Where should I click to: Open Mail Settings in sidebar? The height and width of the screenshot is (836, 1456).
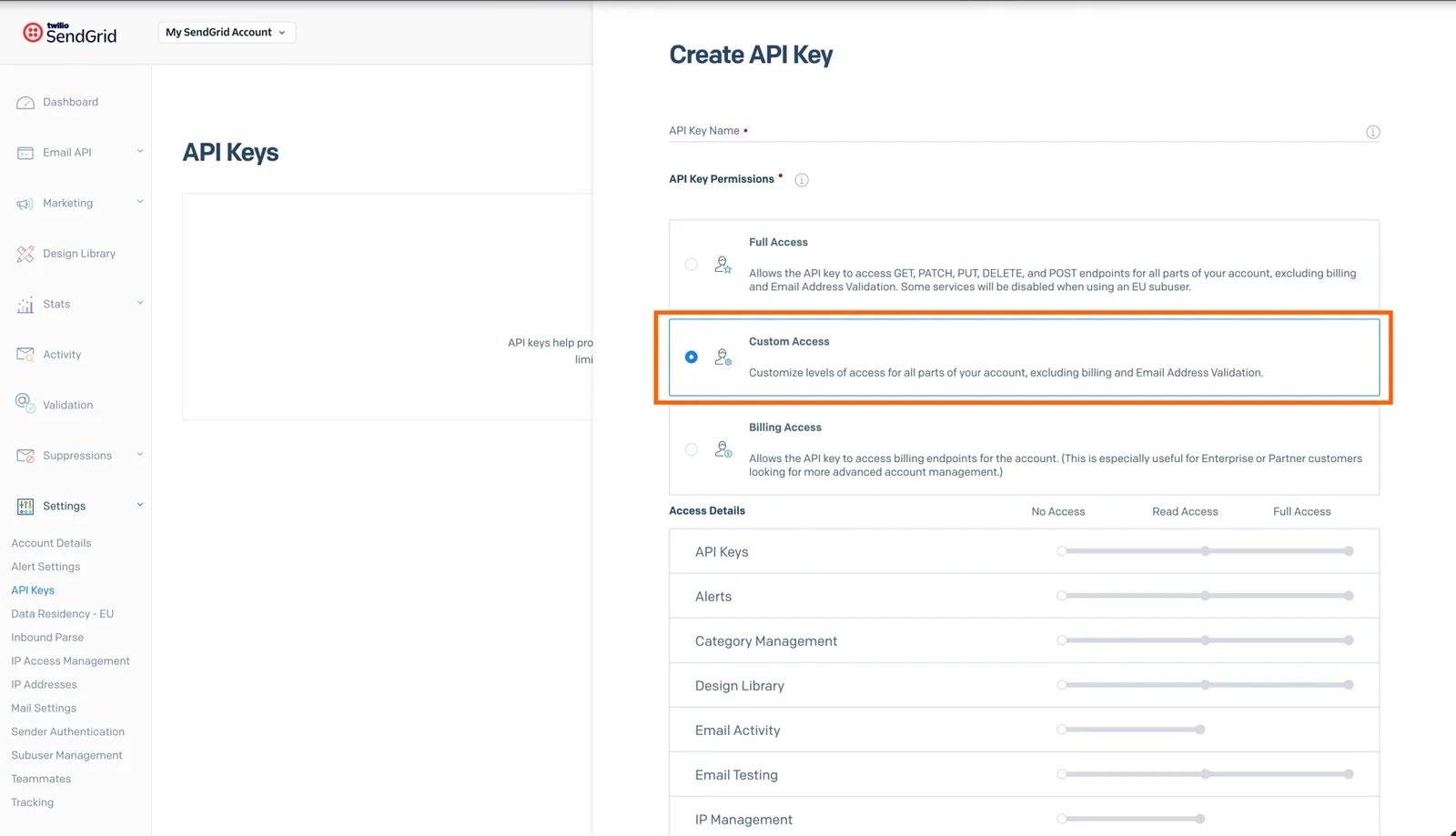click(44, 709)
